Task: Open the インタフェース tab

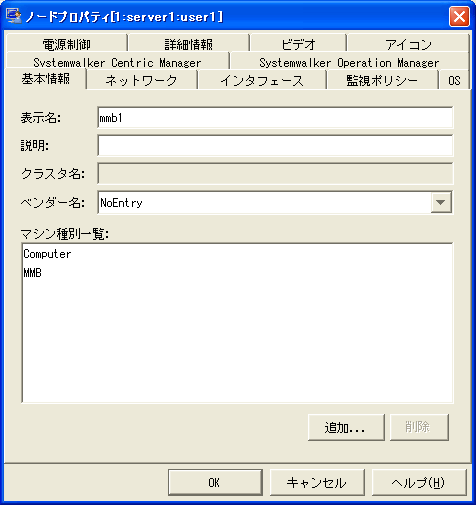Action: pos(262,80)
